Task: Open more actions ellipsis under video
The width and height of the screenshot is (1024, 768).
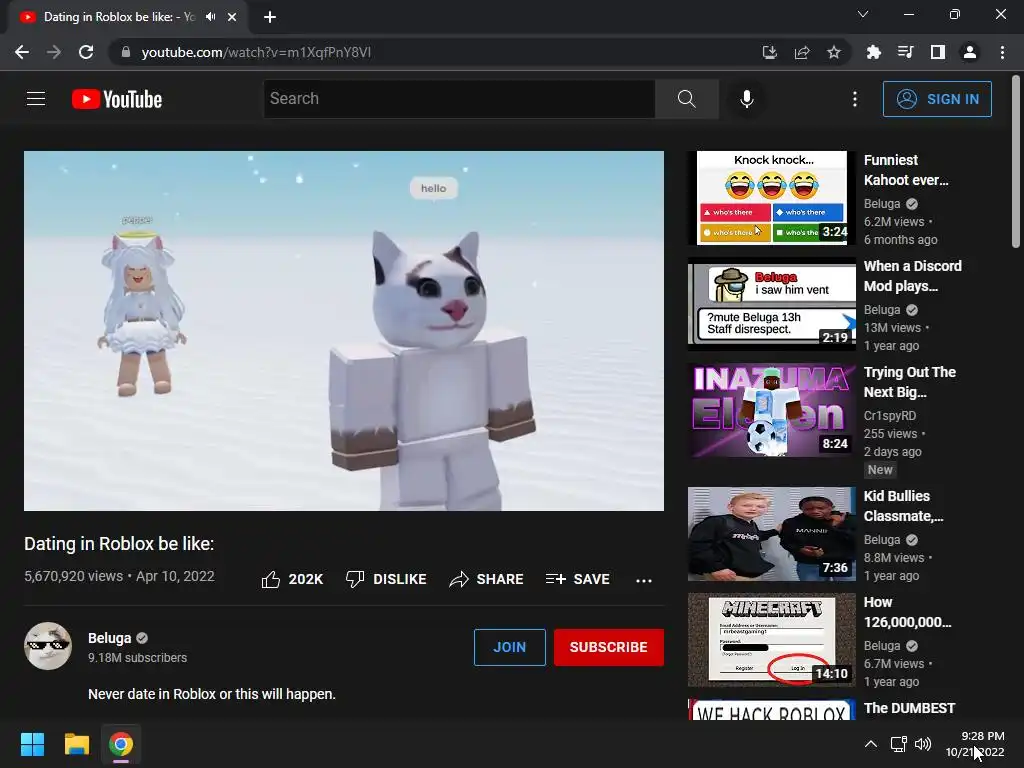Action: click(x=644, y=580)
